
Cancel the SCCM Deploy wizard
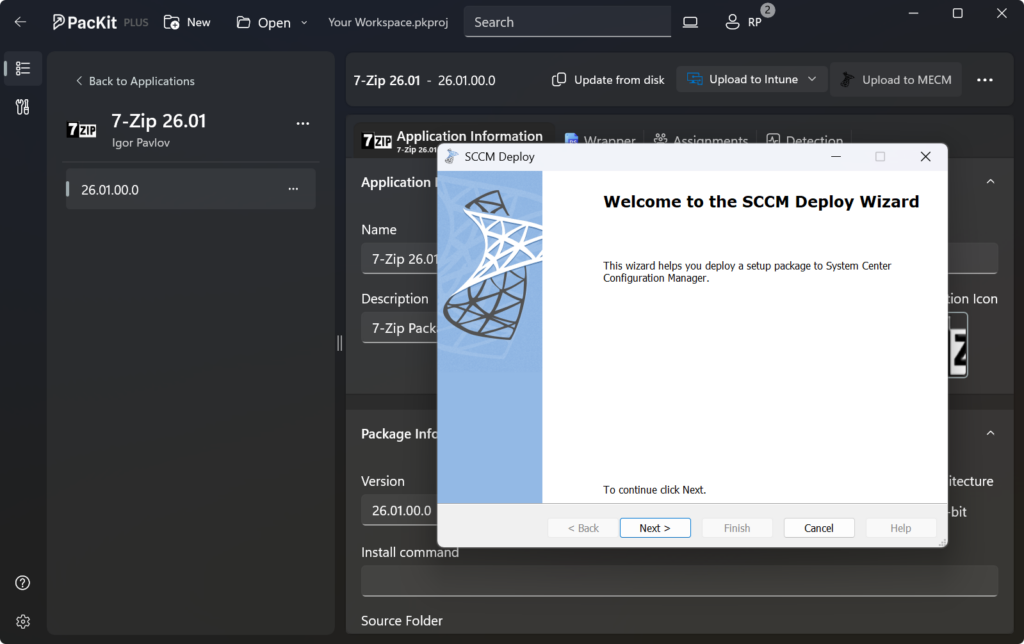819,528
